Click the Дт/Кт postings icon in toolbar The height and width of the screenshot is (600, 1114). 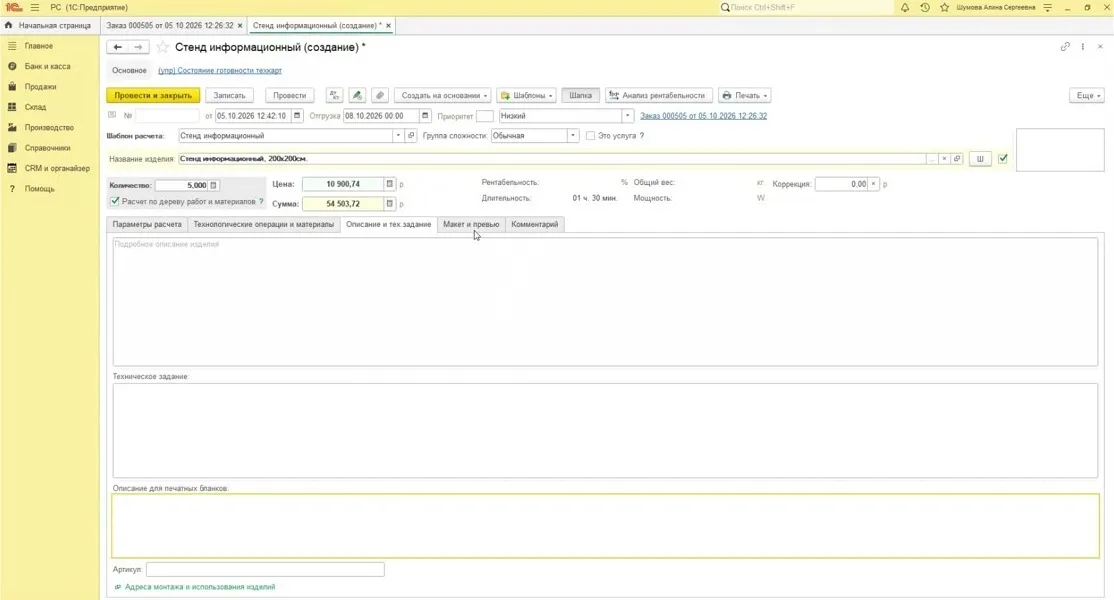point(334,95)
